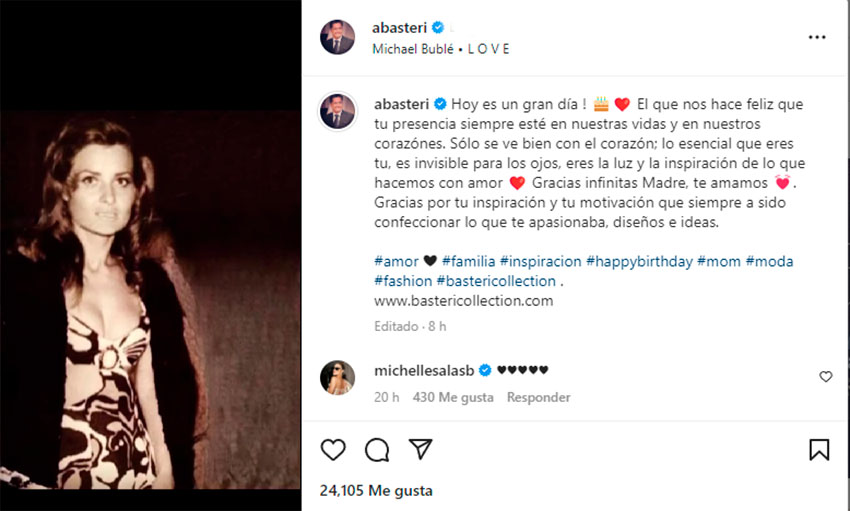Image resolution: width=850 pixels, height=511 pixels.
Task: Open the #bastericollection hashtag
Action: coord(496,281)
